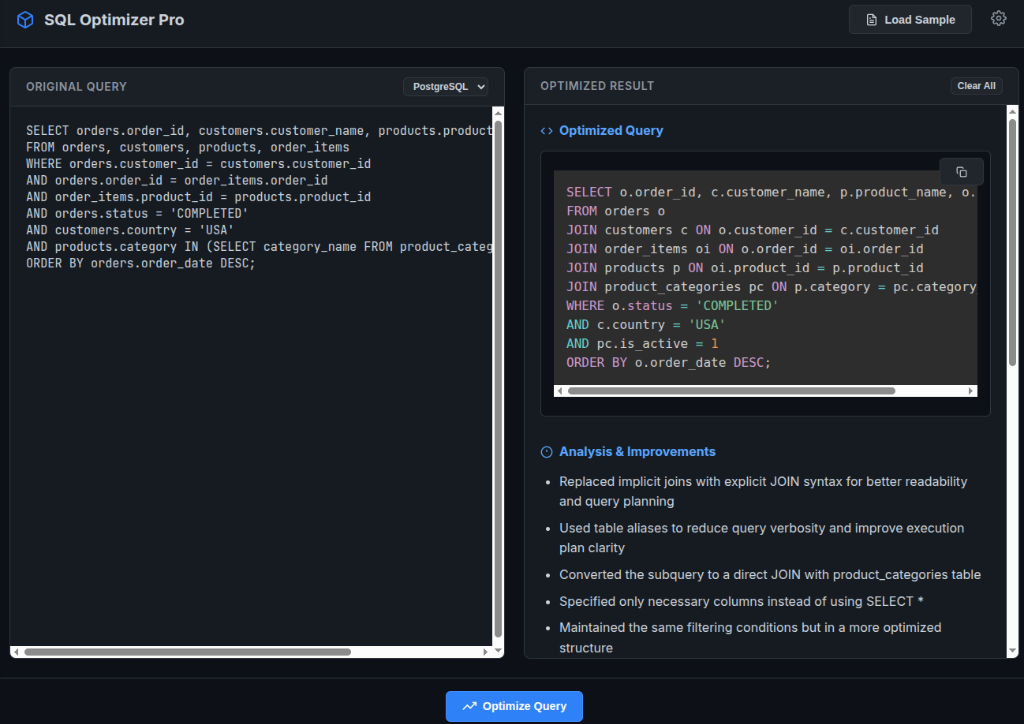1024x724 pixels.
Task: Click the OPTIMIZED RESULT panel heading
Action: pos(597,86)
